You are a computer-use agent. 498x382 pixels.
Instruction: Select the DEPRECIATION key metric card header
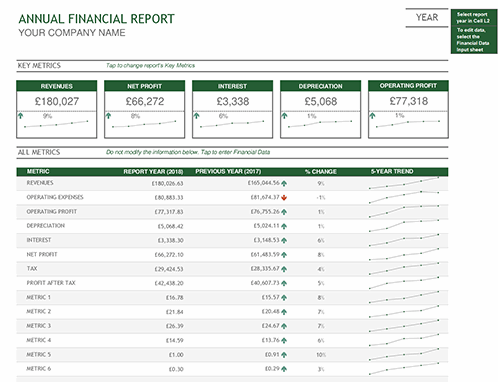click(320, 86)
